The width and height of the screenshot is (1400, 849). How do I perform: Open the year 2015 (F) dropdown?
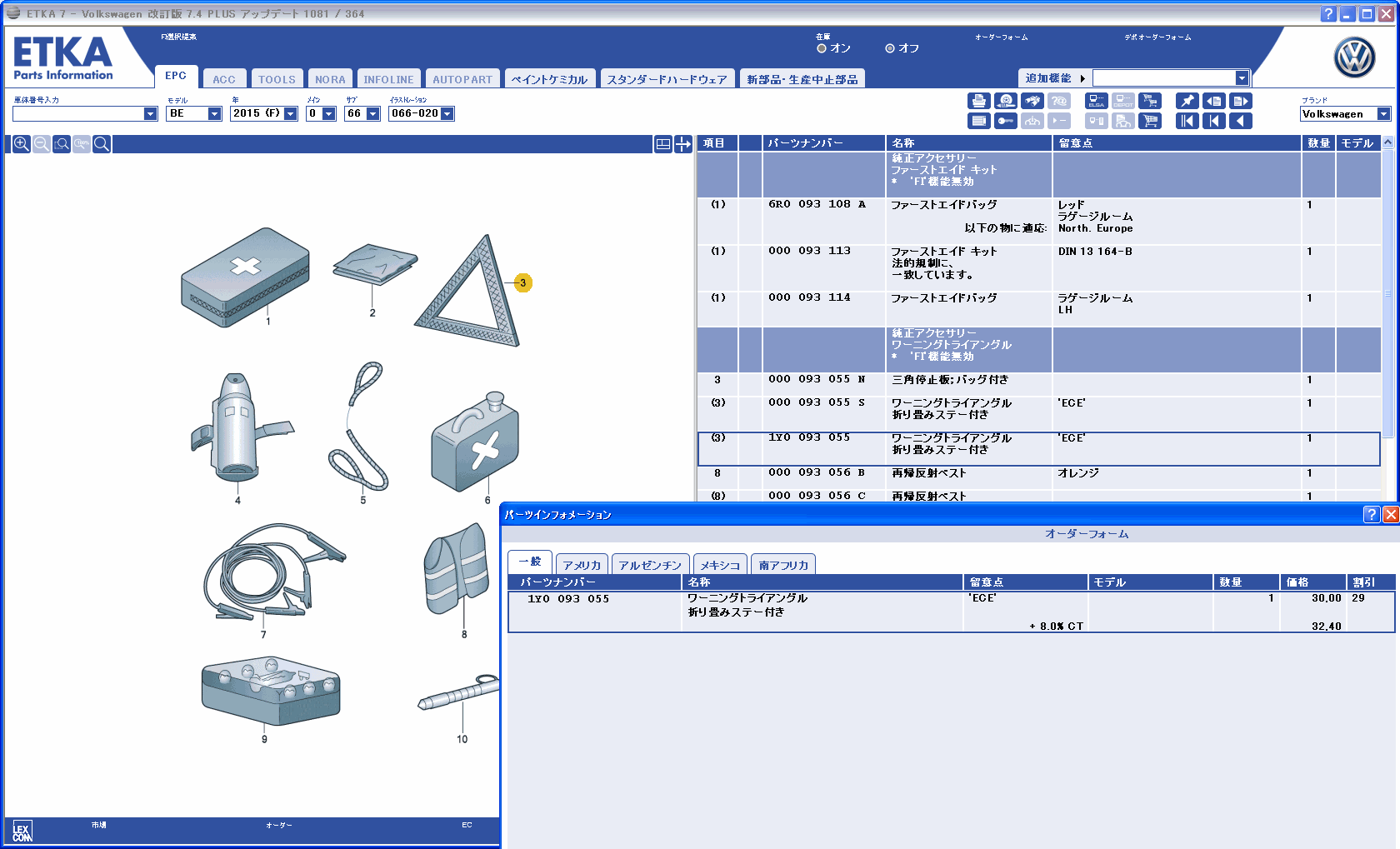click(290, 114)
